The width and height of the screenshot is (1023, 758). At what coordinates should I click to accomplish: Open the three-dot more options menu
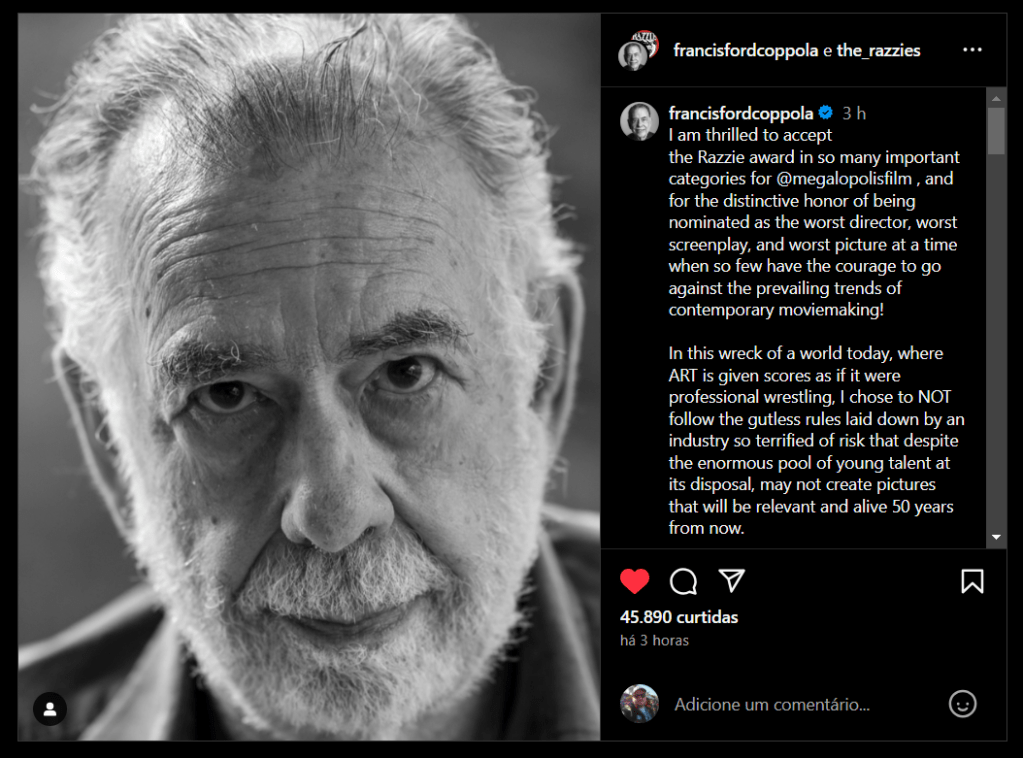[x=972, y=50]
